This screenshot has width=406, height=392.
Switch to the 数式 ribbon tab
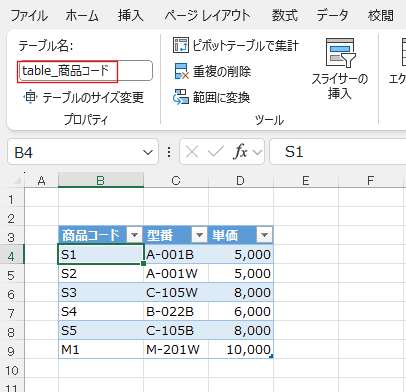pos(284,15)
